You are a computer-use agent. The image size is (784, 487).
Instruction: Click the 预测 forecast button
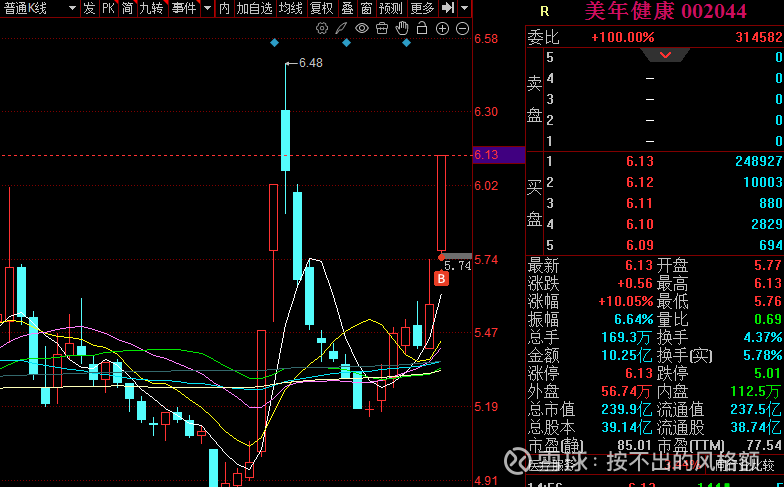[x=391, y=8]
